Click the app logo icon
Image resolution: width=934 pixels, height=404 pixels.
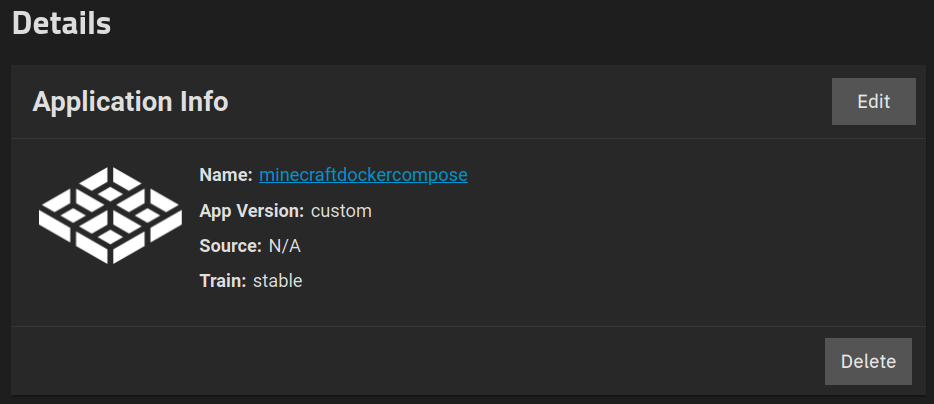pyautogui.click(x=109, y=215)
